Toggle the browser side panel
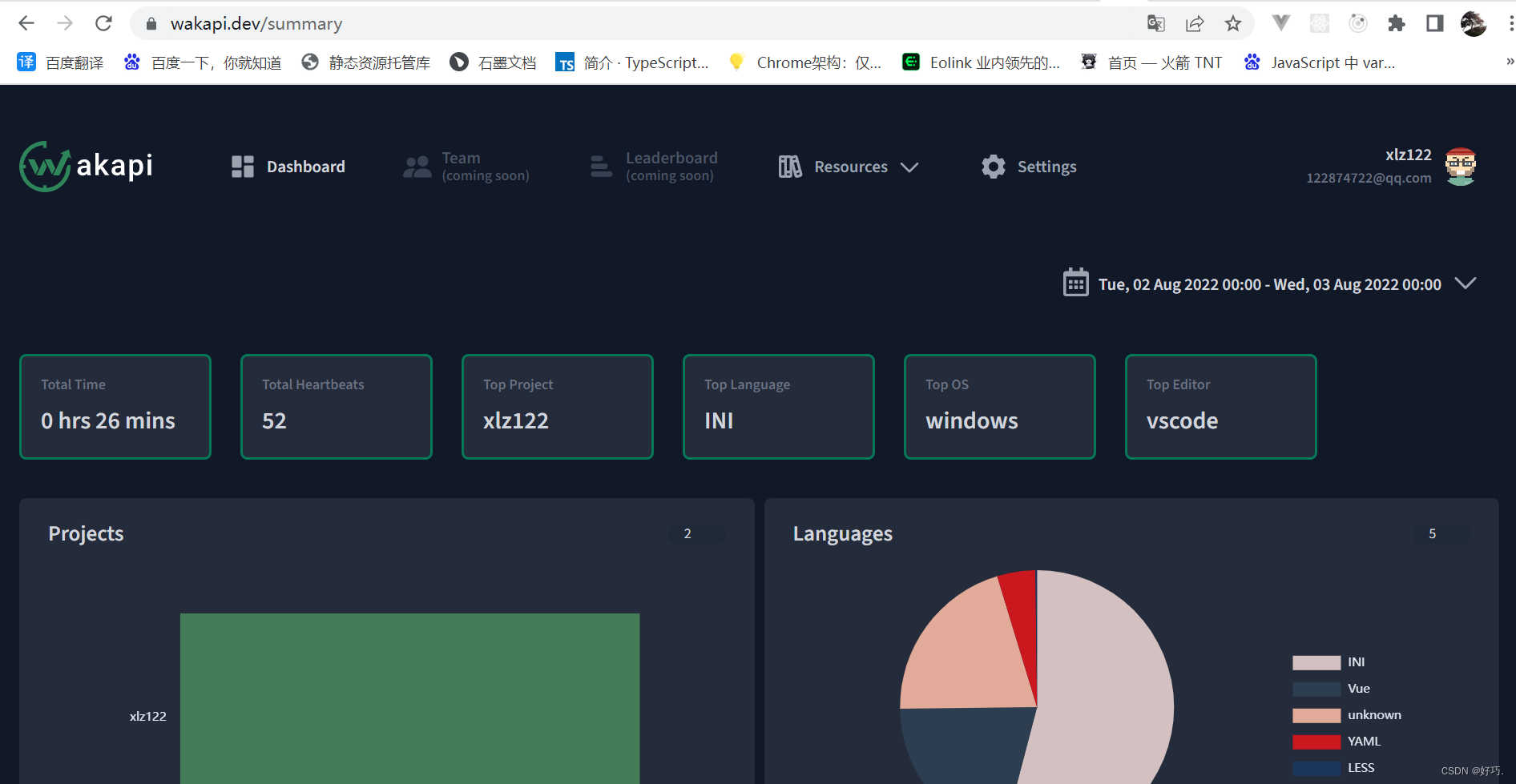1516x784 pixels. point(1435,23)
